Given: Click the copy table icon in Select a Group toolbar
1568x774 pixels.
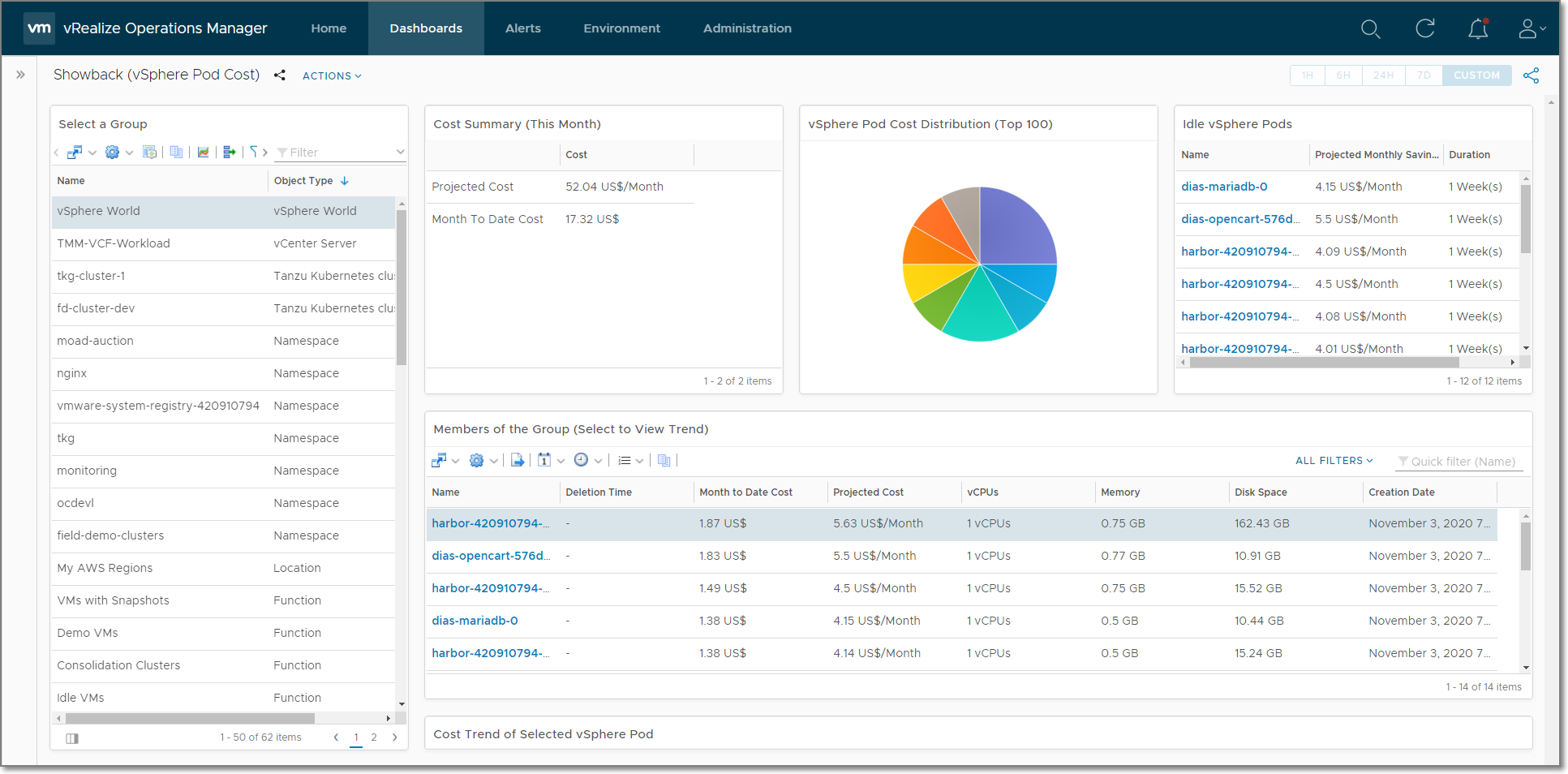Looking at the screenshot, I should [176, 152].
